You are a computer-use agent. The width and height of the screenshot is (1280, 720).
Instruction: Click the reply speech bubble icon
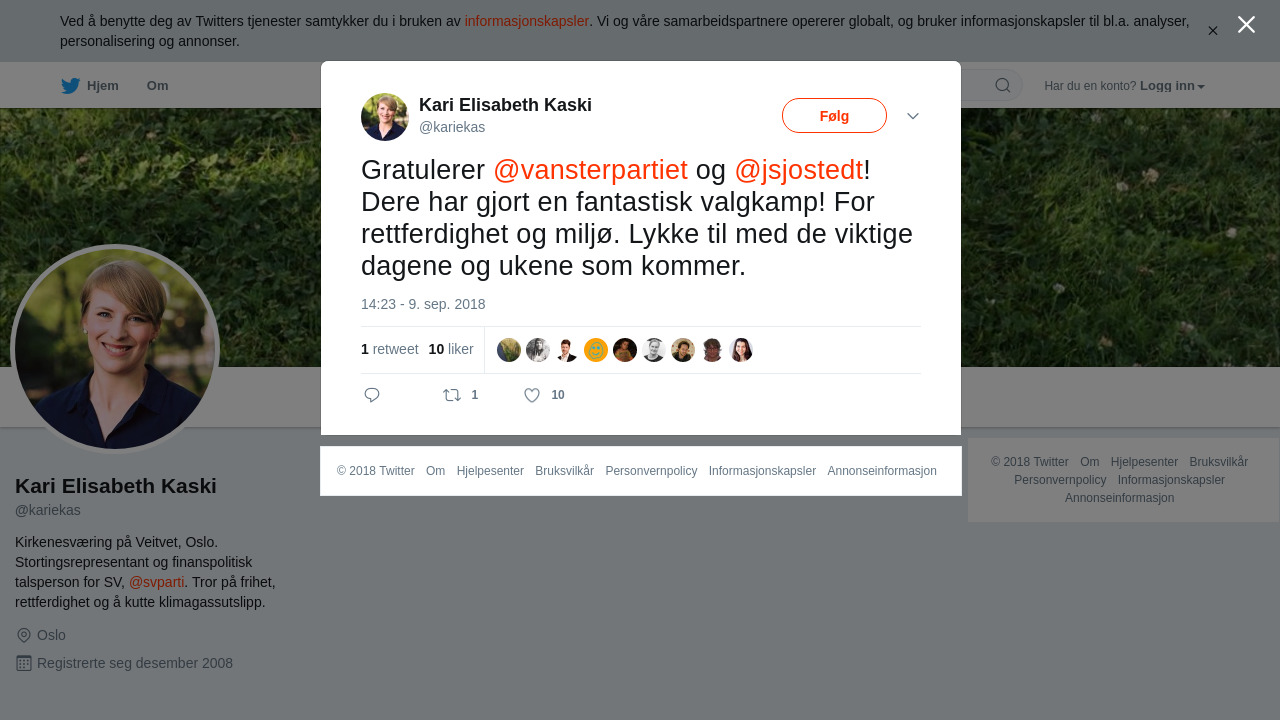pyautogui.click(x=372, y=395)
